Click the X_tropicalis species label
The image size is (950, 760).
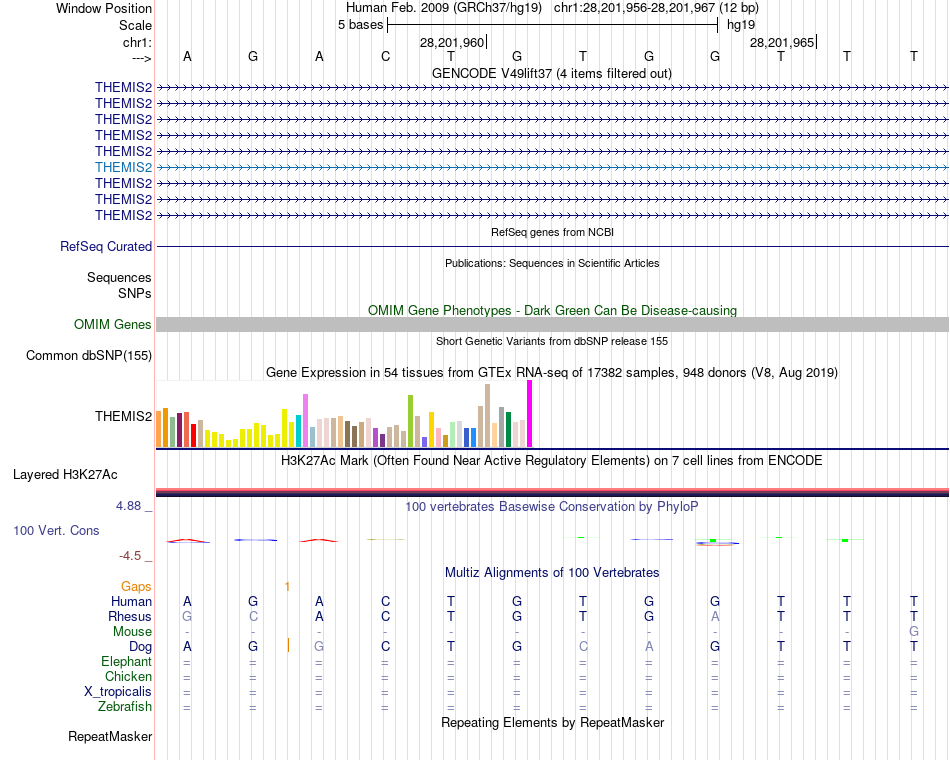118,692
